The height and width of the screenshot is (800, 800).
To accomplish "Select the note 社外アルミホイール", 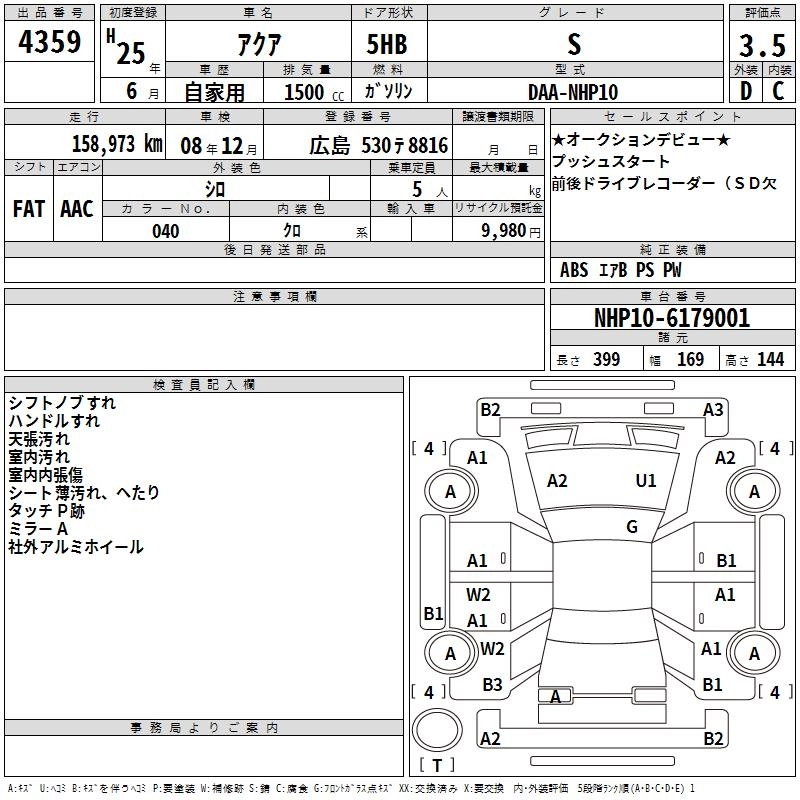I will [x=76, y=547].
